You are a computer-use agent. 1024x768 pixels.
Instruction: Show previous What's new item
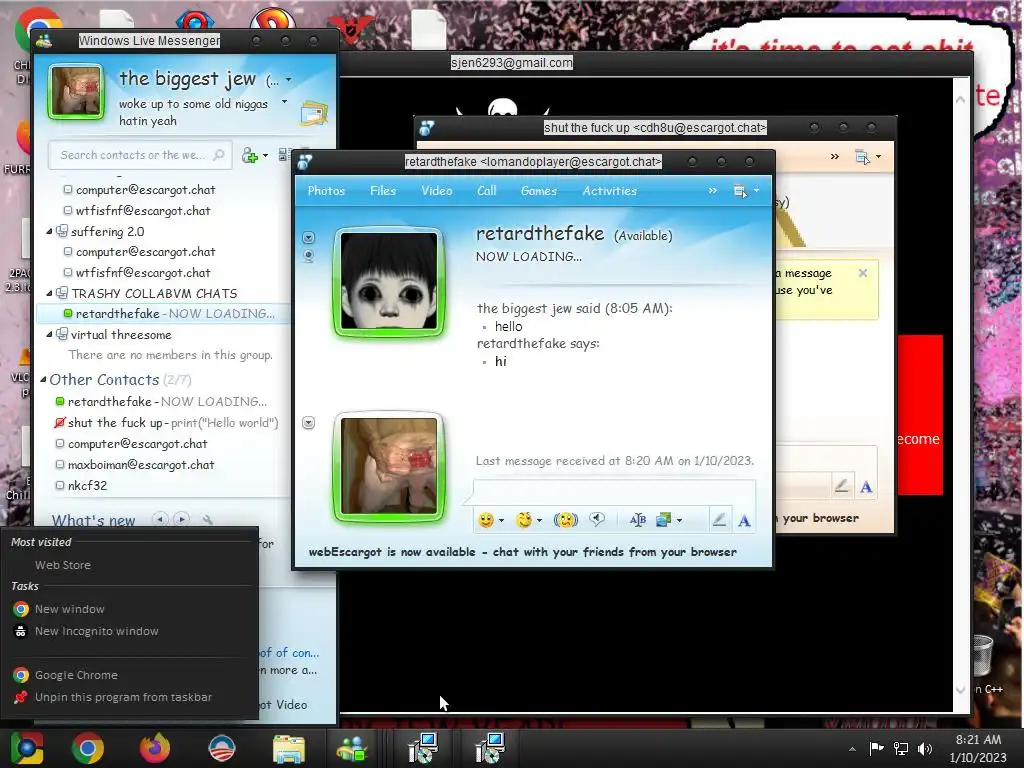click(x=159, y=519)
